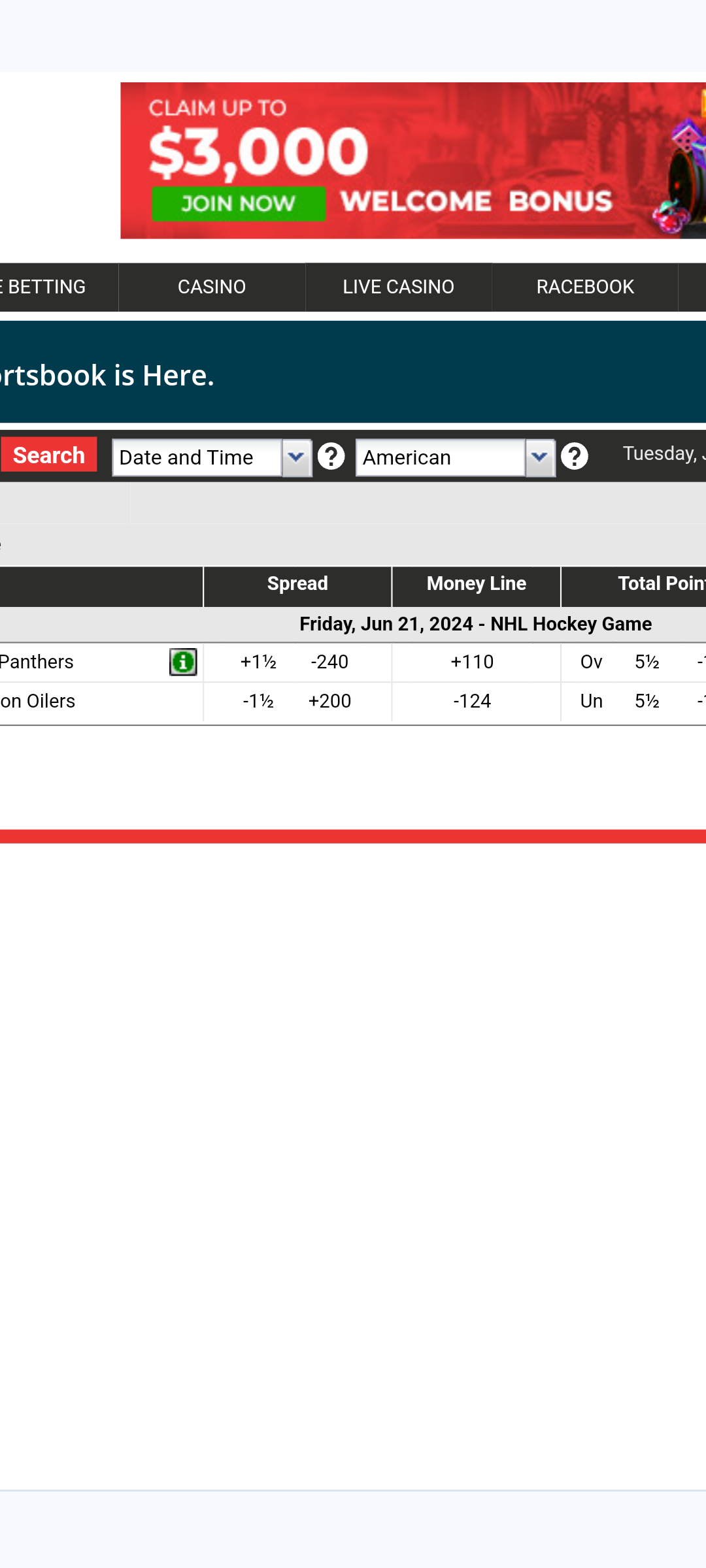Click the Edmonton Oilers team name
This screenshot has width=706, height=1568.
pos(38,701)
